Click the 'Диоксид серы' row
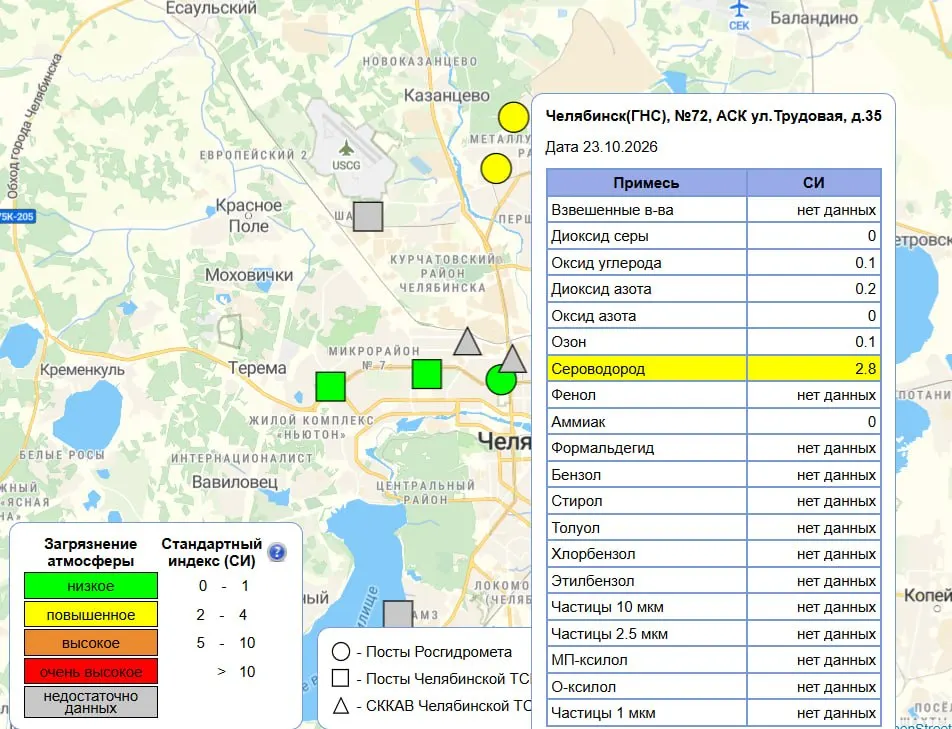This screenshot has width=952, height=729. 714,236
